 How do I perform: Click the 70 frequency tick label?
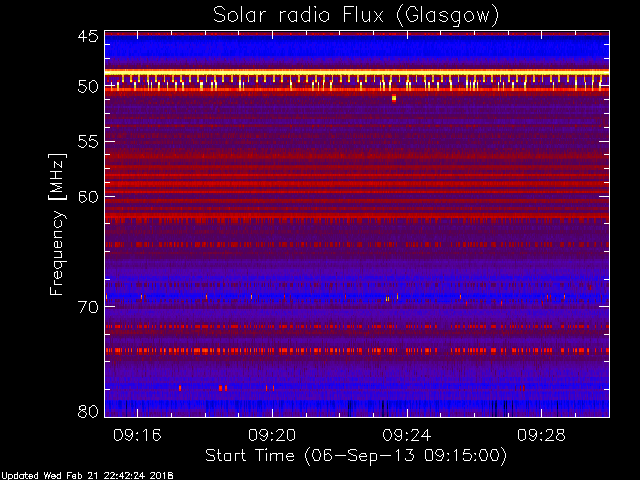88,307
